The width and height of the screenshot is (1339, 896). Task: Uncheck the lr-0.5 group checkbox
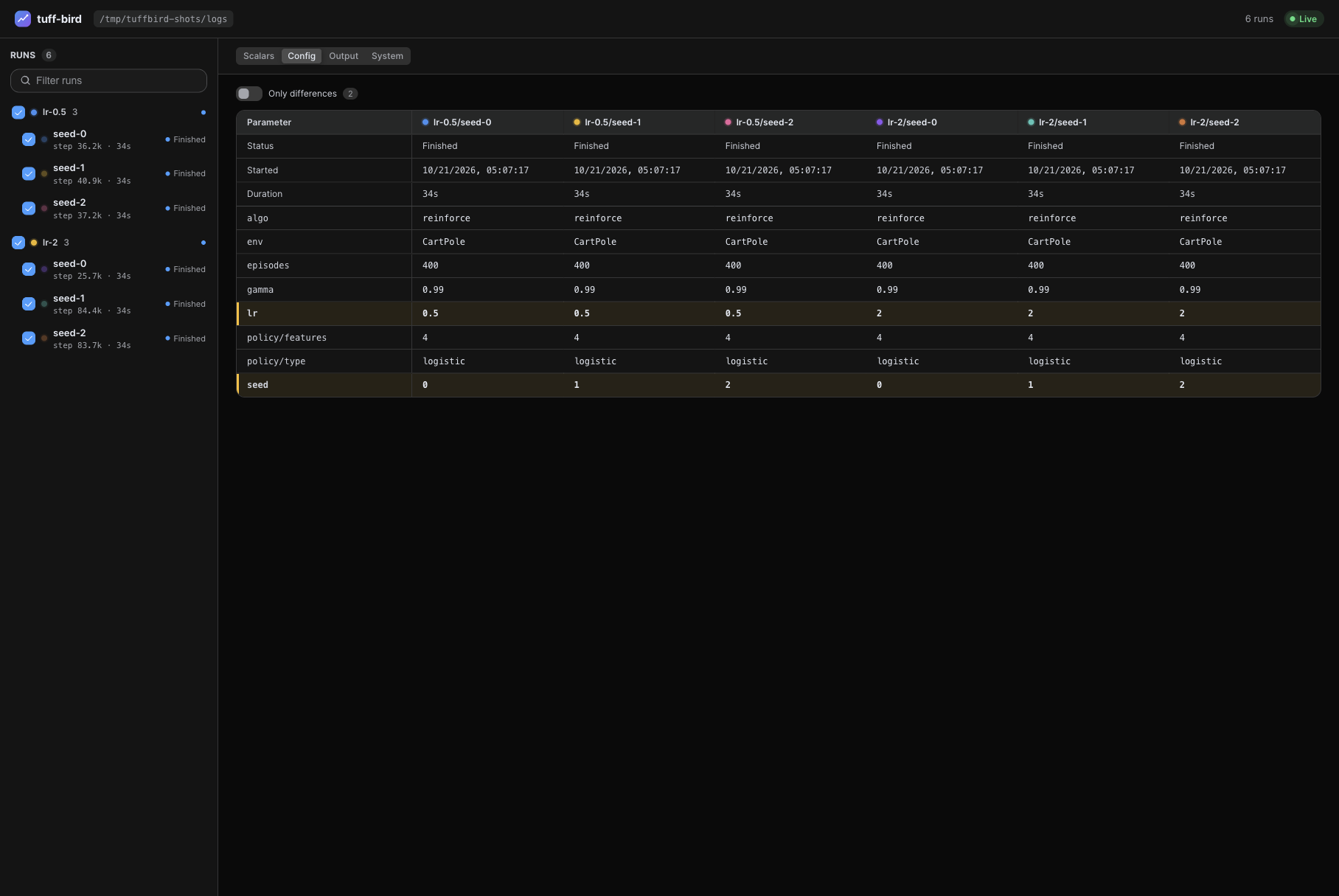tap(18, 112)
